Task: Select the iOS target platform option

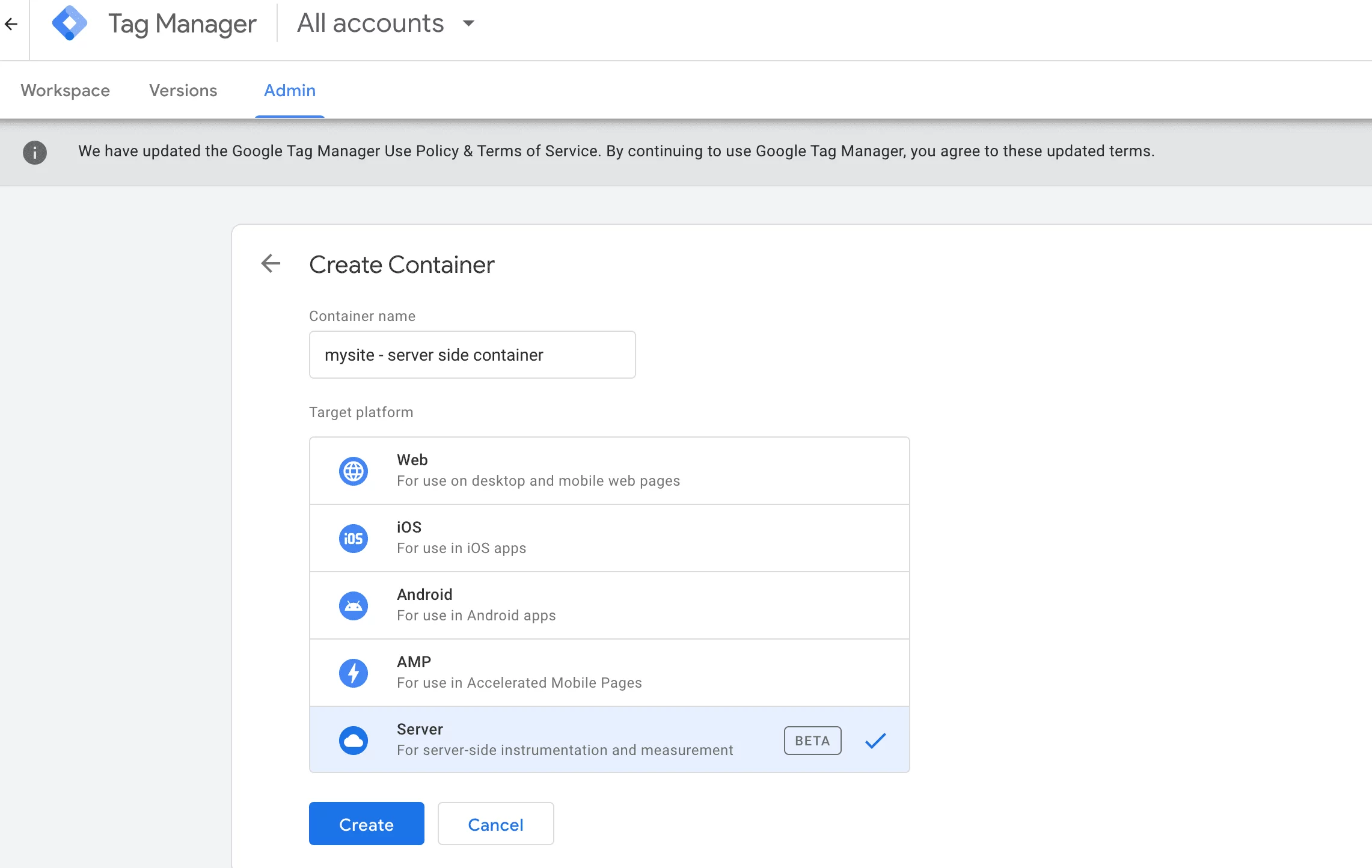Action: (x=610, y=538)
